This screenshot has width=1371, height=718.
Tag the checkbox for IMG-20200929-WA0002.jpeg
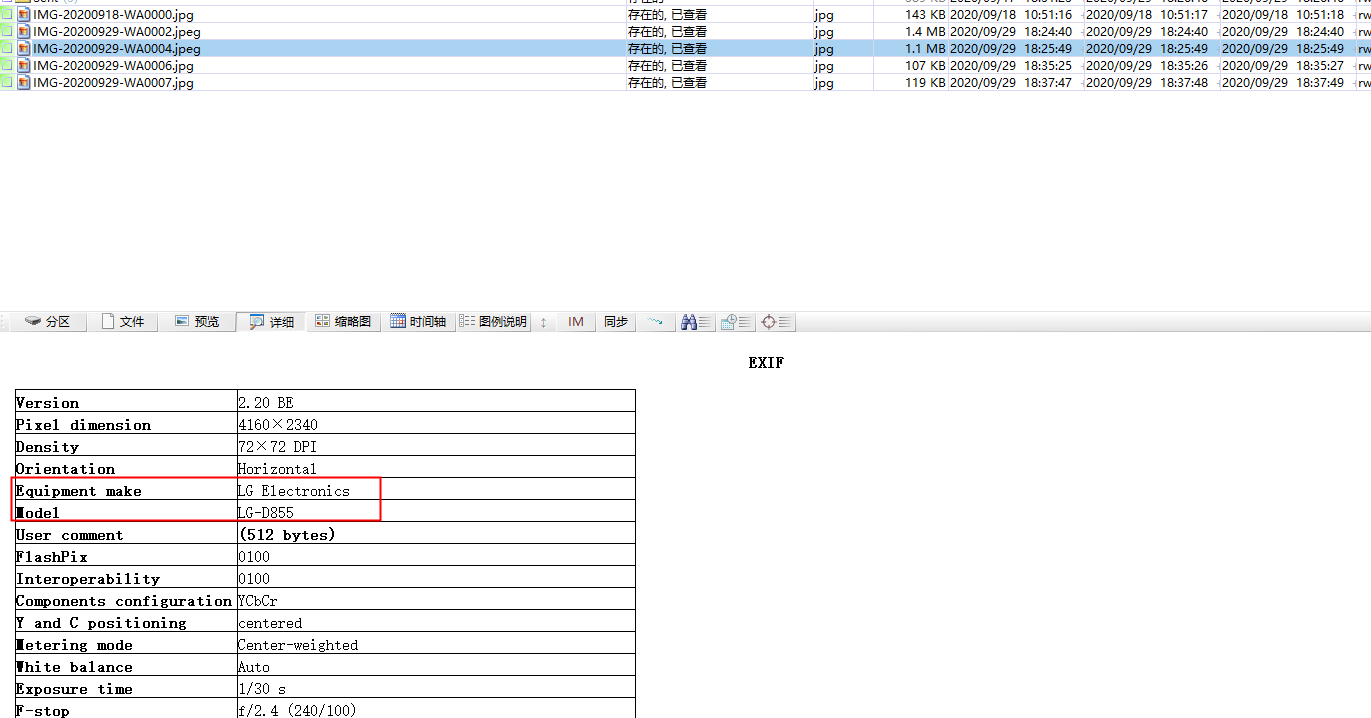(7, 31)
